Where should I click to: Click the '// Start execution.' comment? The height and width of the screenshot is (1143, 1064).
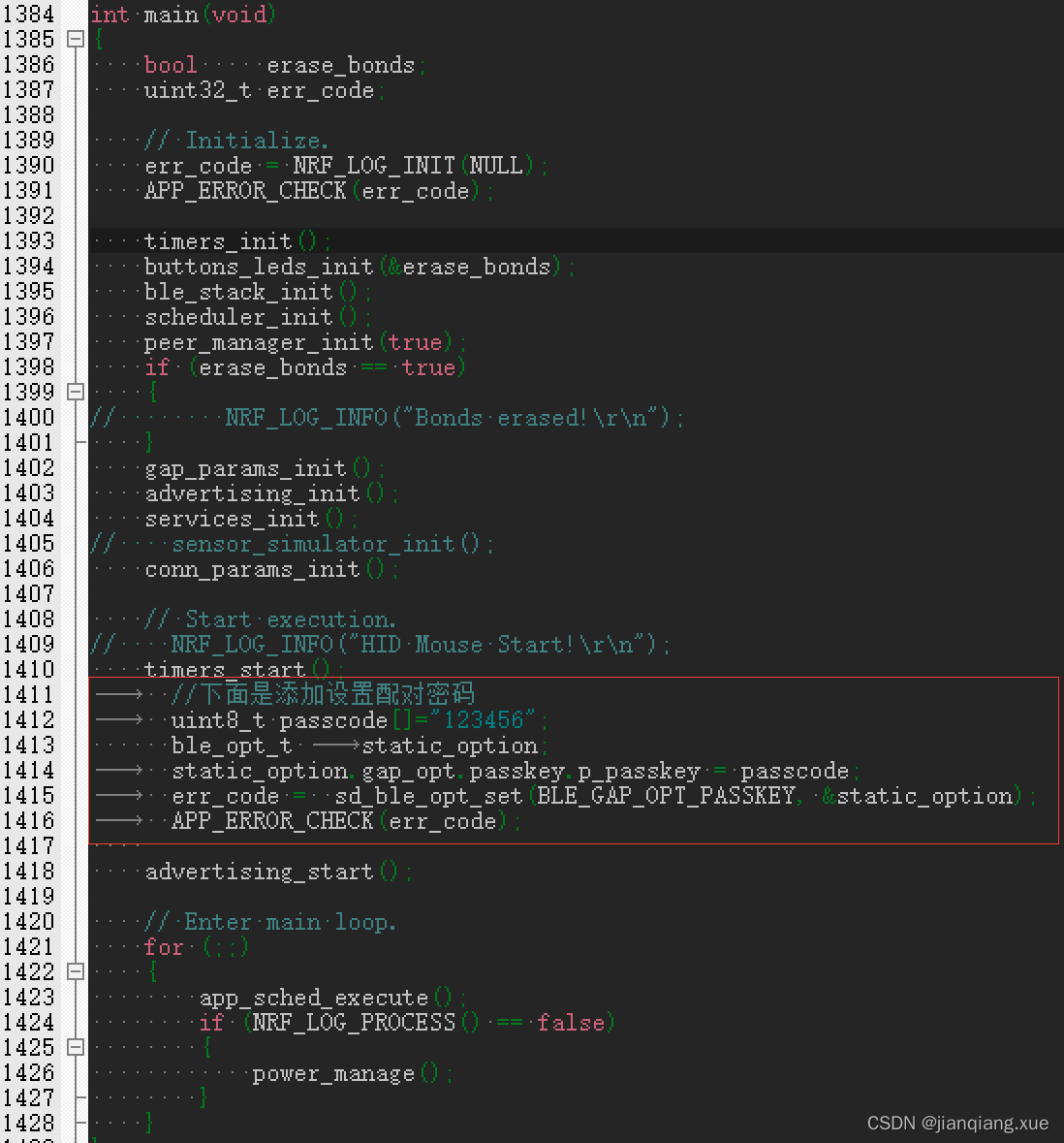[x=270, y=619]
